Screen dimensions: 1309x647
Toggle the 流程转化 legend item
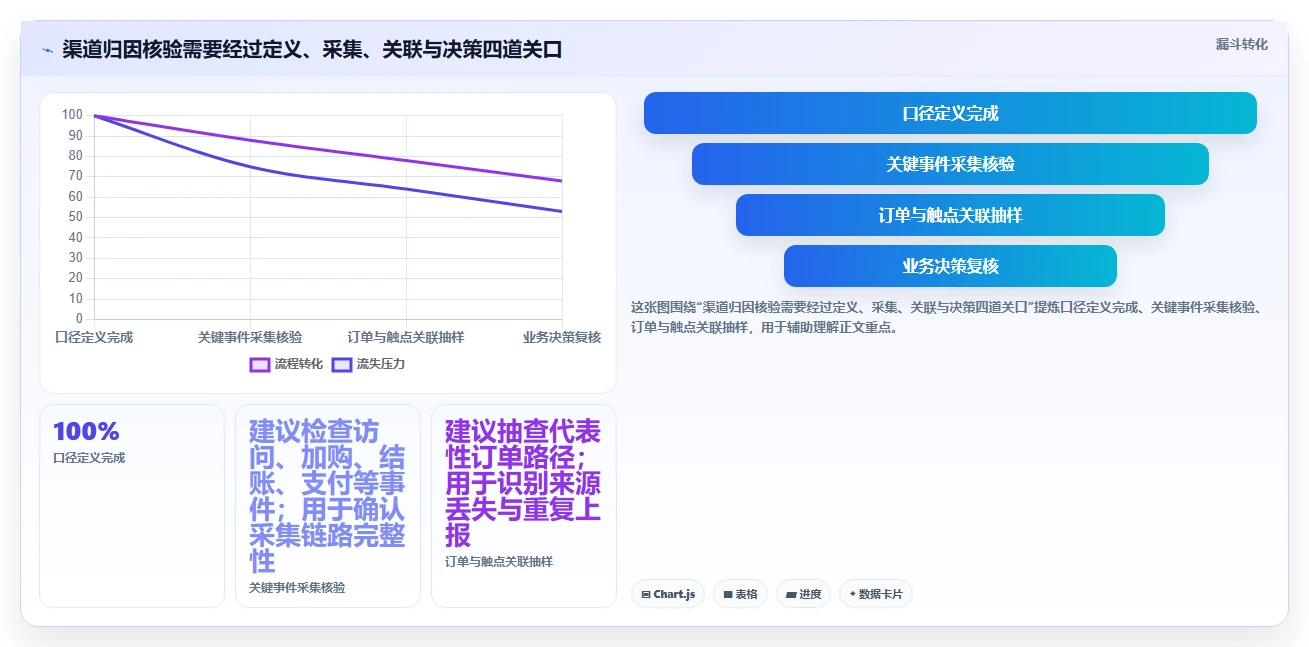286,364
